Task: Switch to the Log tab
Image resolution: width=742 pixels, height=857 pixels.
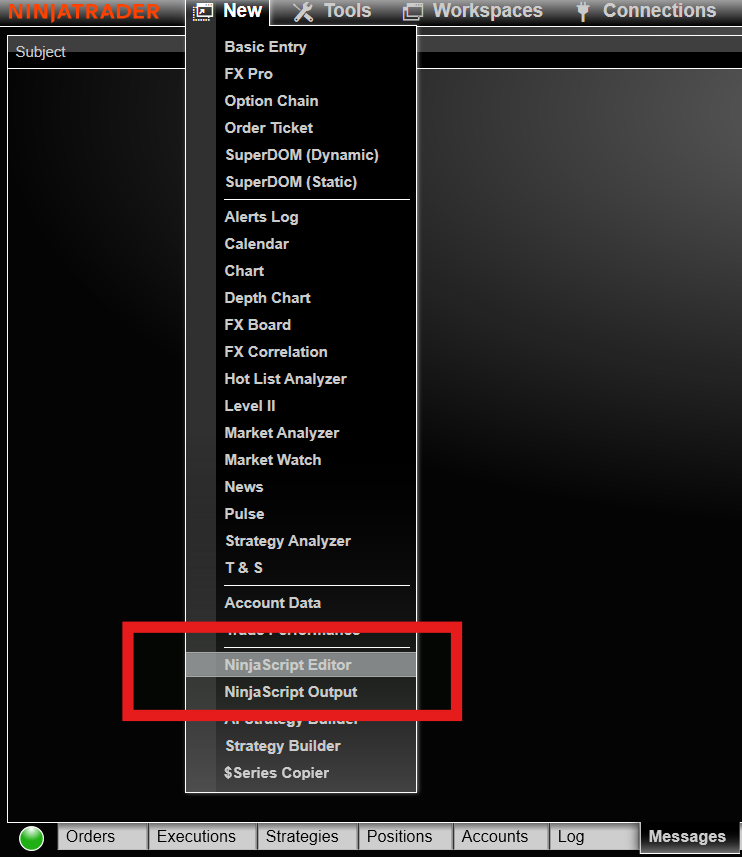Action: pos(594,837)
